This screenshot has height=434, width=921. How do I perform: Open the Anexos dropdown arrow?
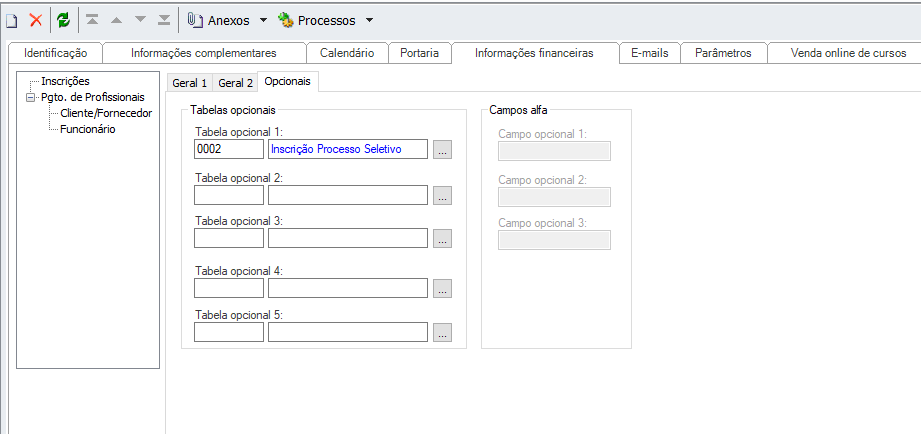(263, 20)
